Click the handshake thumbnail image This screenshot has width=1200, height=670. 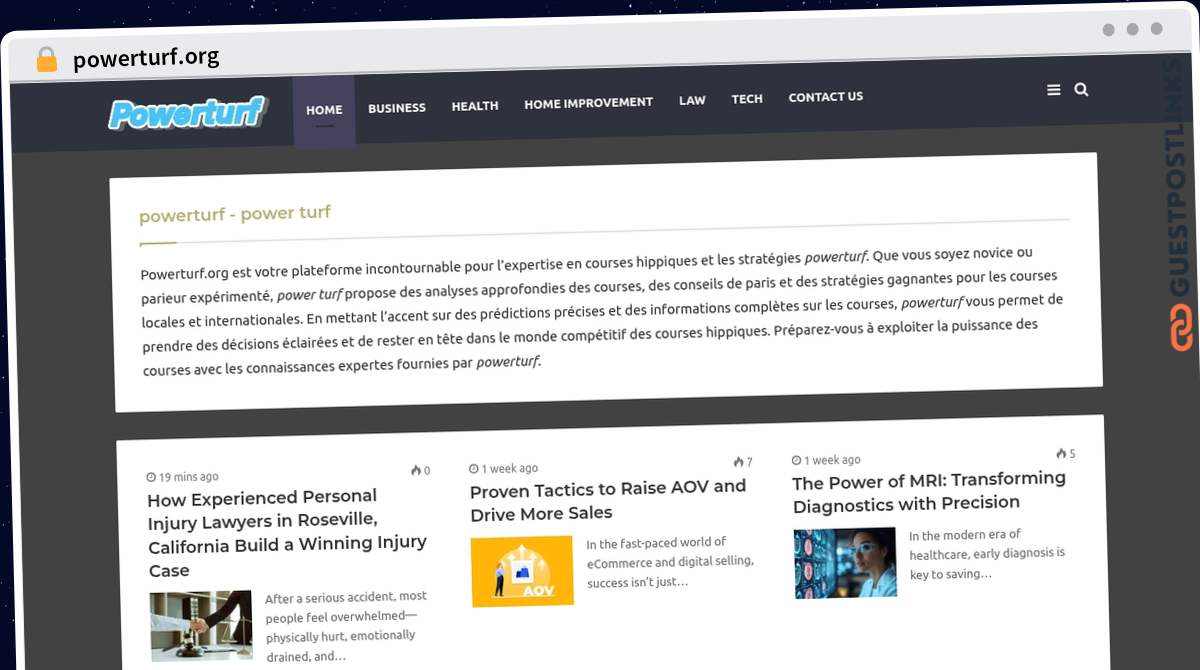(x=201, y=626)
